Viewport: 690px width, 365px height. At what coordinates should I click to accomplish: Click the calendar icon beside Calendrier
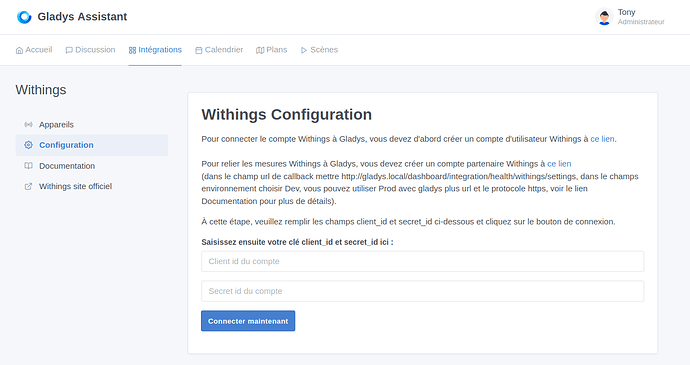click(x=199, y=50)
